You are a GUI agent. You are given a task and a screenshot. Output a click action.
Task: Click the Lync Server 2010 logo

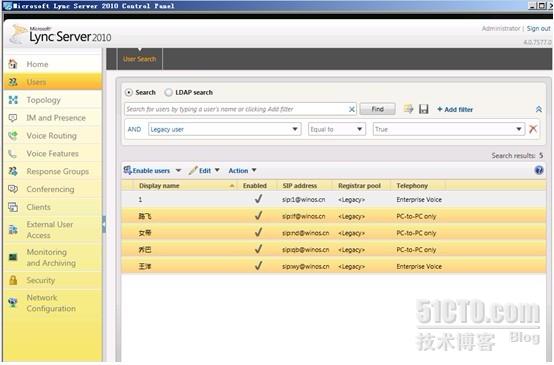[x=60, y=35]
